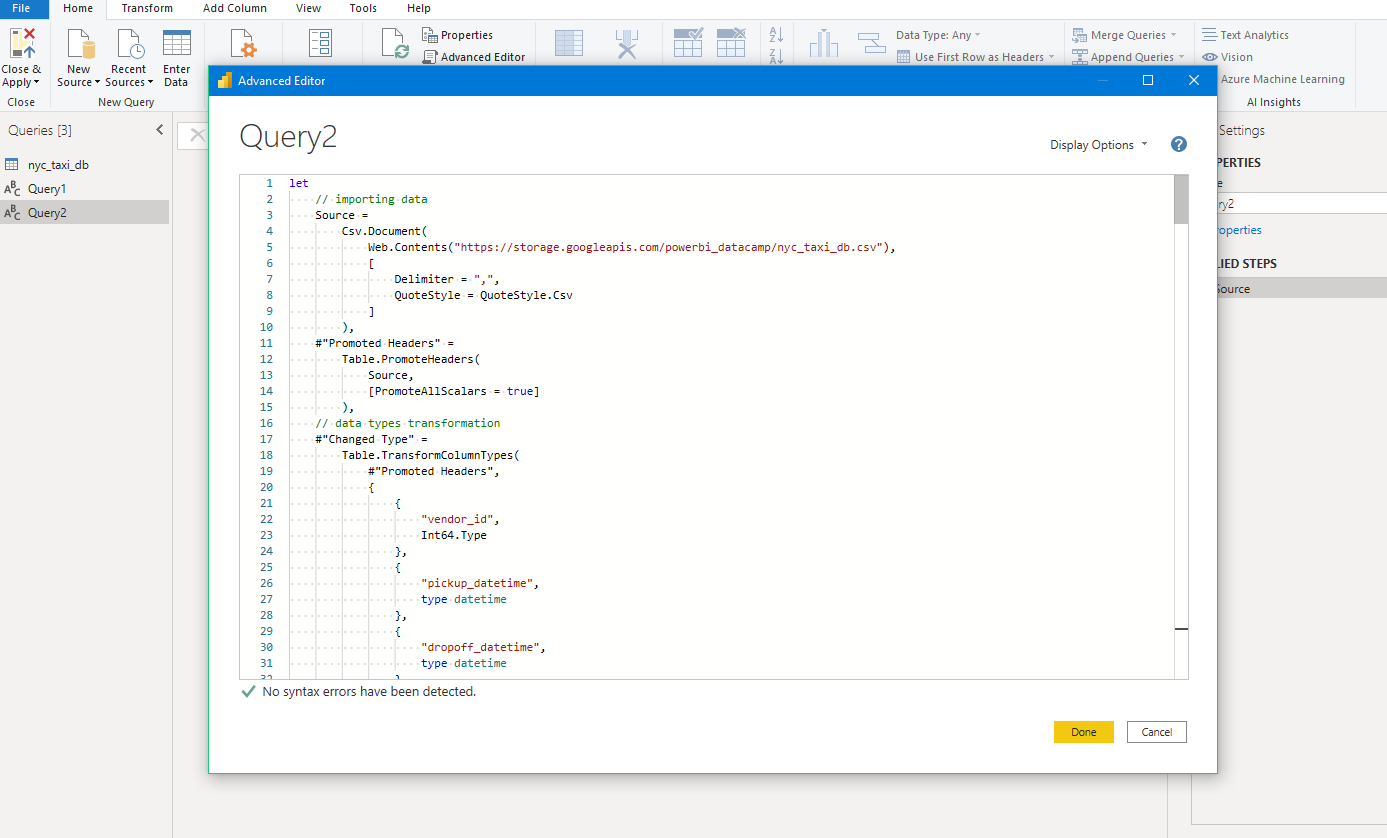This screenshot has height=838, width=1387.
Task: Expand the Display Options dropdown
Action: click(1098, 145)
